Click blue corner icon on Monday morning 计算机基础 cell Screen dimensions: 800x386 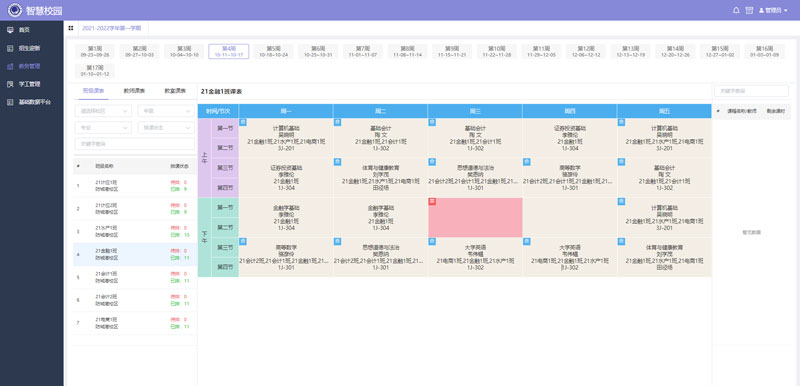coord(243,122)
